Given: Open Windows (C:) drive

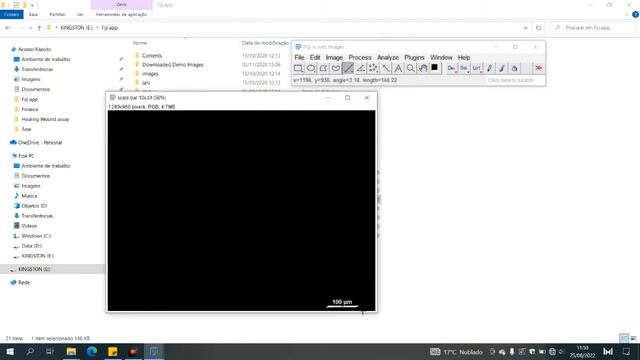Looking at the screenshot, I should [36, 236].
